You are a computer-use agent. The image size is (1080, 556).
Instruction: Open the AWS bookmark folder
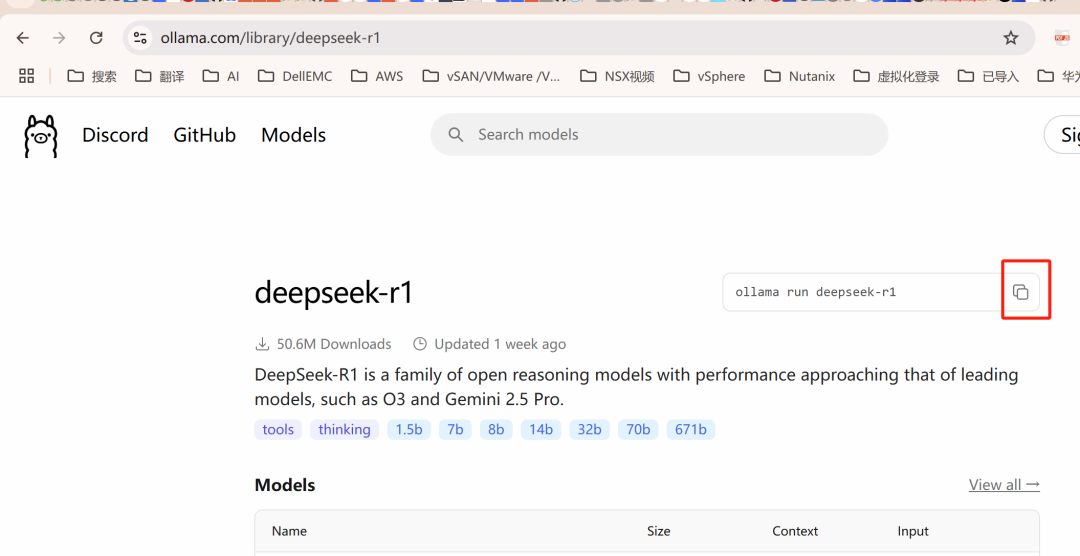(377, 76)
